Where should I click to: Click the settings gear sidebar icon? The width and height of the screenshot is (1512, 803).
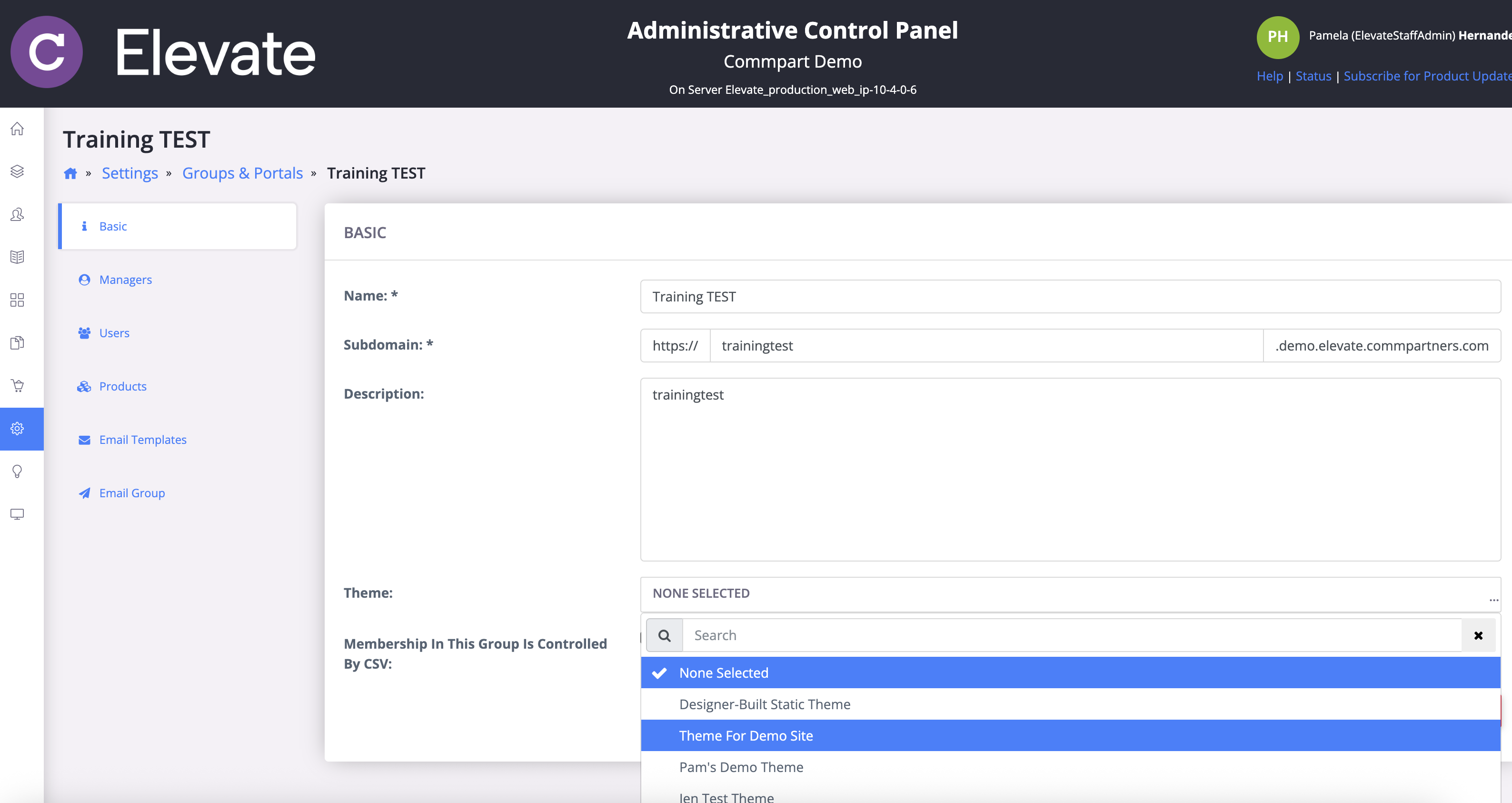pyautogui.click(x=17, y=429)
